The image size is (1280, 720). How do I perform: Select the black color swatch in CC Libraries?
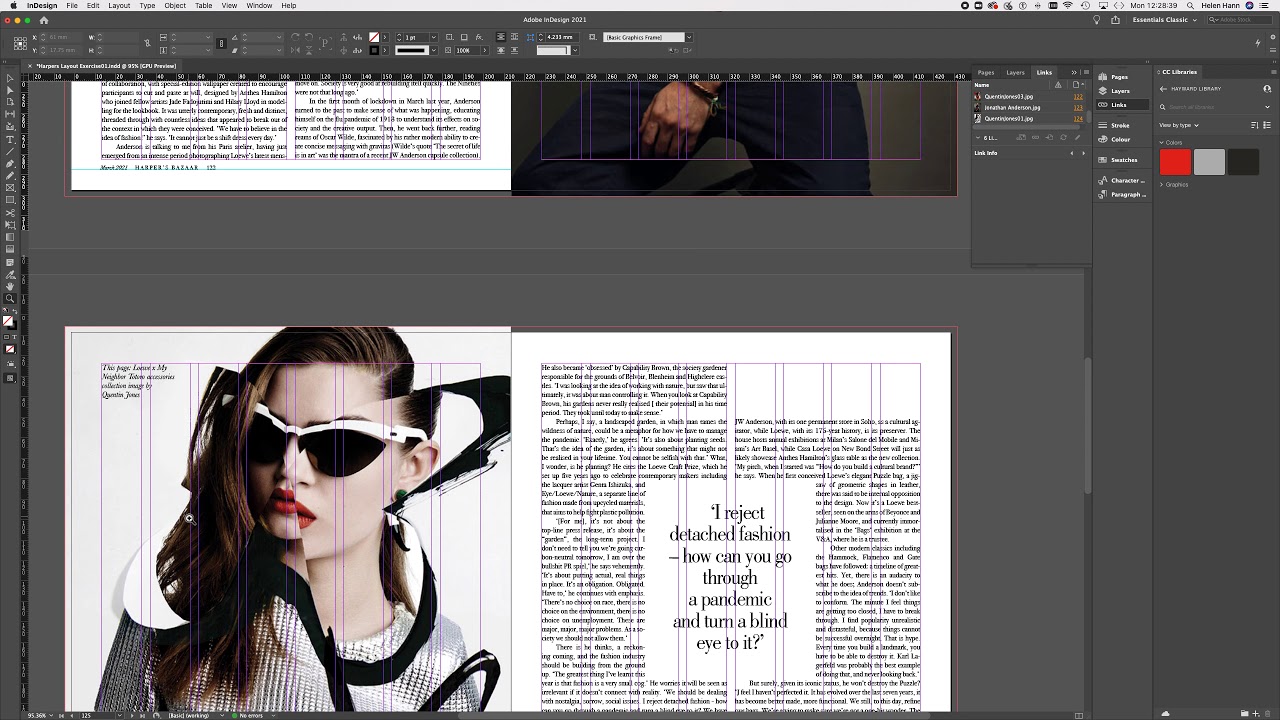click(1243, 162)
